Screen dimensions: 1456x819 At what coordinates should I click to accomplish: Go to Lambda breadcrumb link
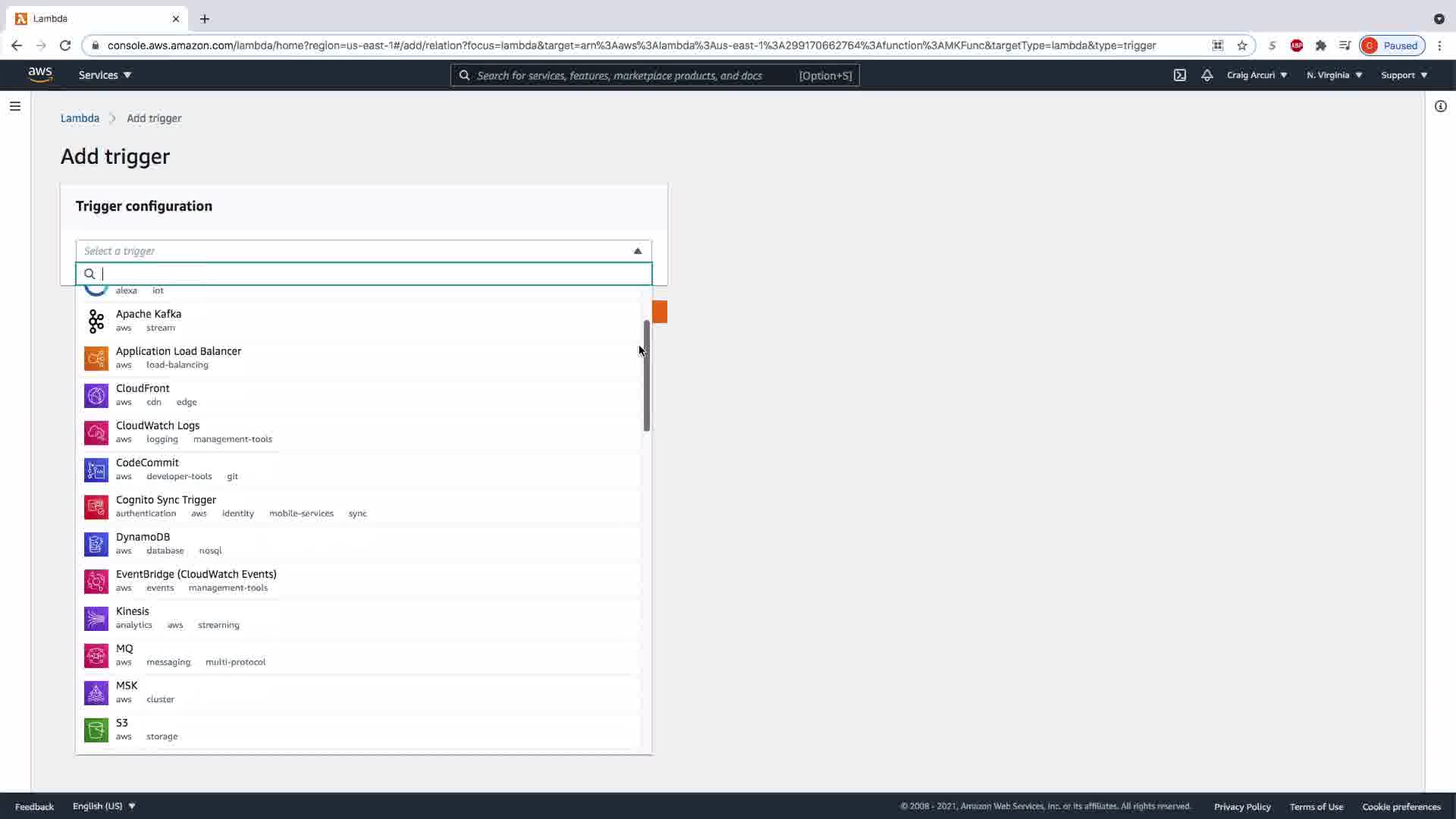tap(80, 118)
